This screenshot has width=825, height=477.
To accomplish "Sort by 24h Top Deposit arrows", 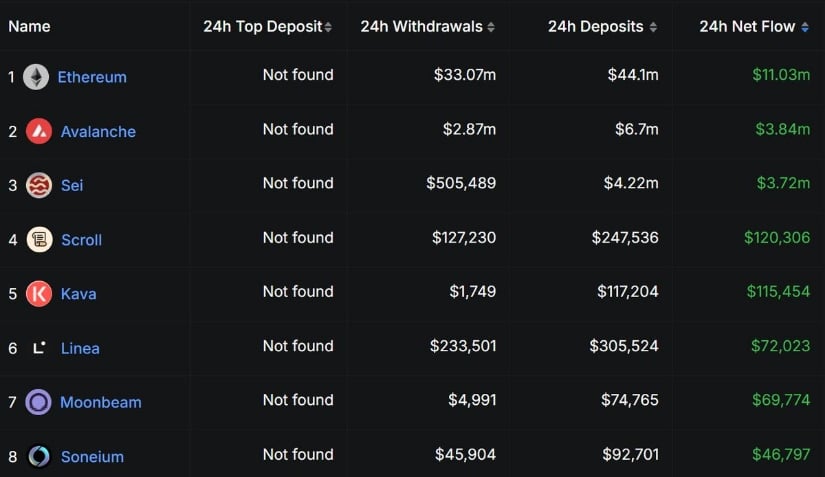I will [328, 27].
